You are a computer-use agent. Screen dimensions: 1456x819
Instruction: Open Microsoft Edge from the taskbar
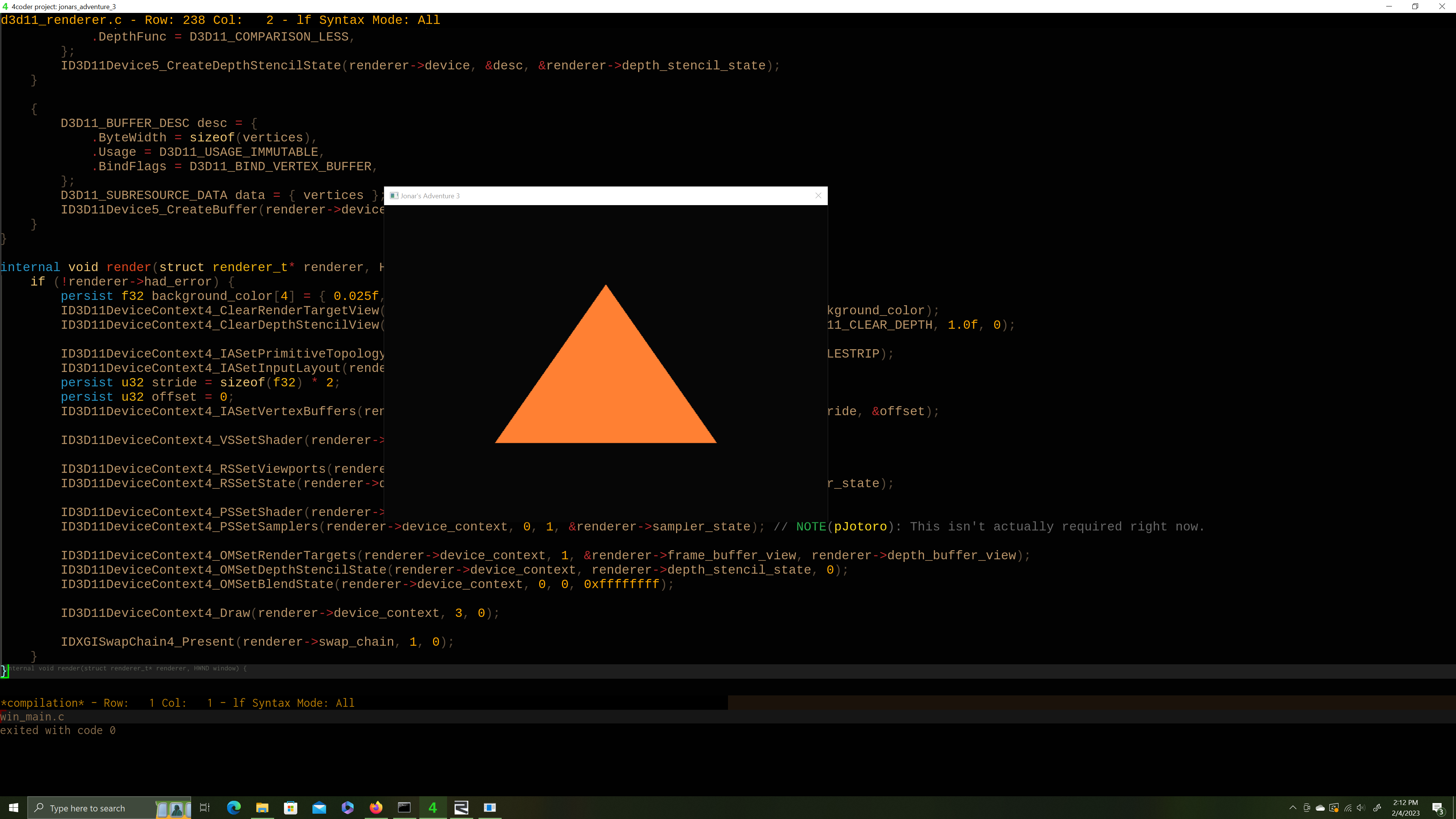(x=234, y=808)
